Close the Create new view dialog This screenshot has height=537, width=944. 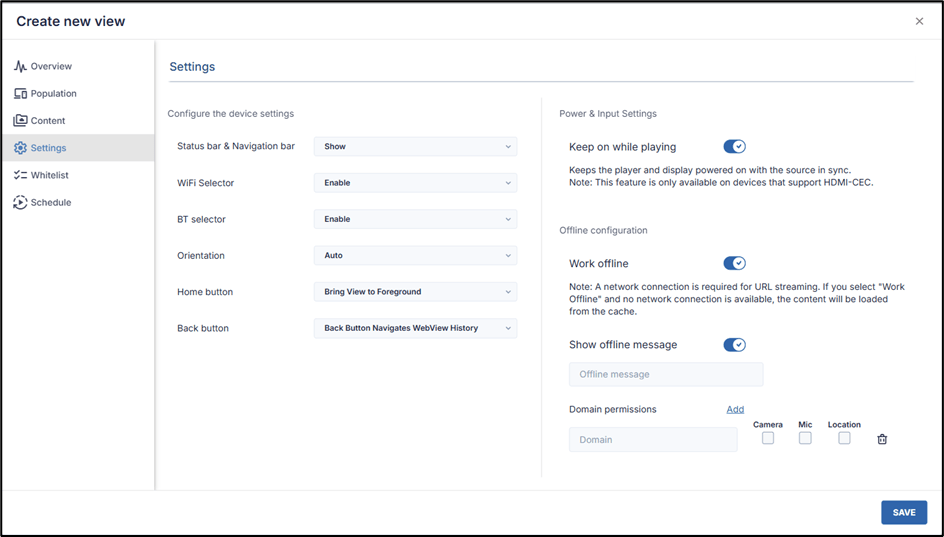pyautogui.click(x=919, y=21)
